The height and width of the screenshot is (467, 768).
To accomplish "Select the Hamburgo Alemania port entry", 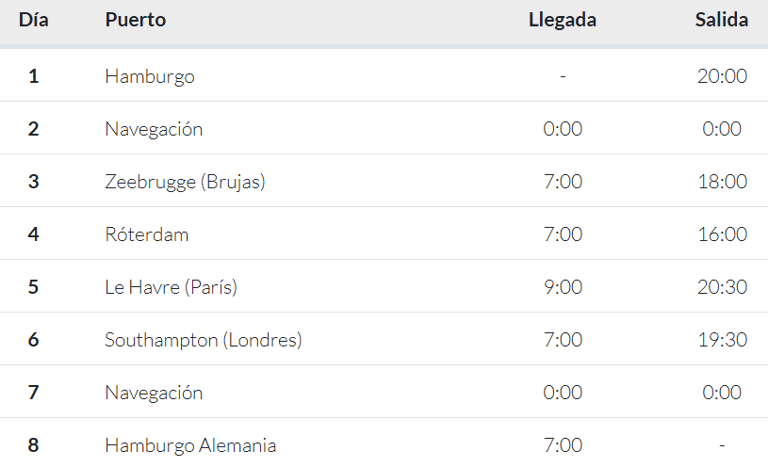I will click(x=190, y=445).
